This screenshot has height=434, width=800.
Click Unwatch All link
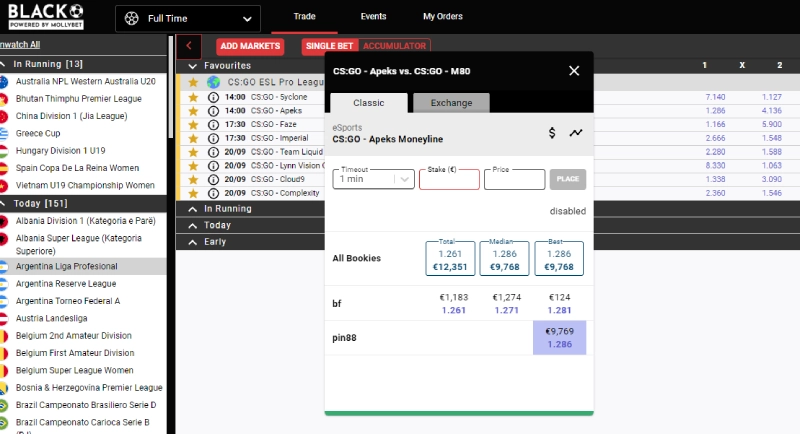[19, 44]
